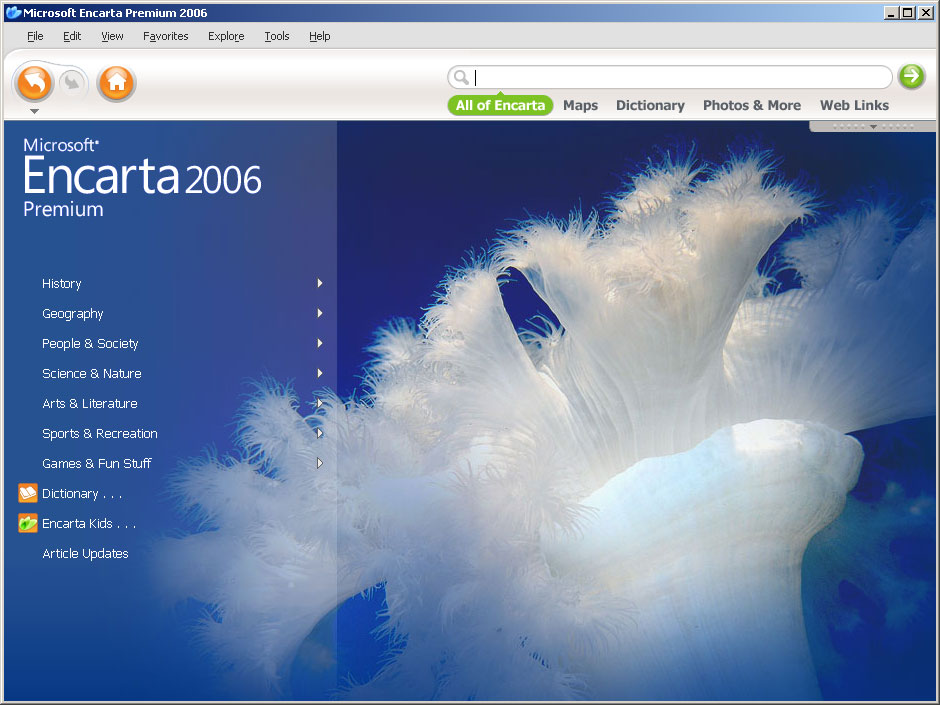Click the orange Back arrow button
Screen dimensions: 940x705
pos(34,82)
